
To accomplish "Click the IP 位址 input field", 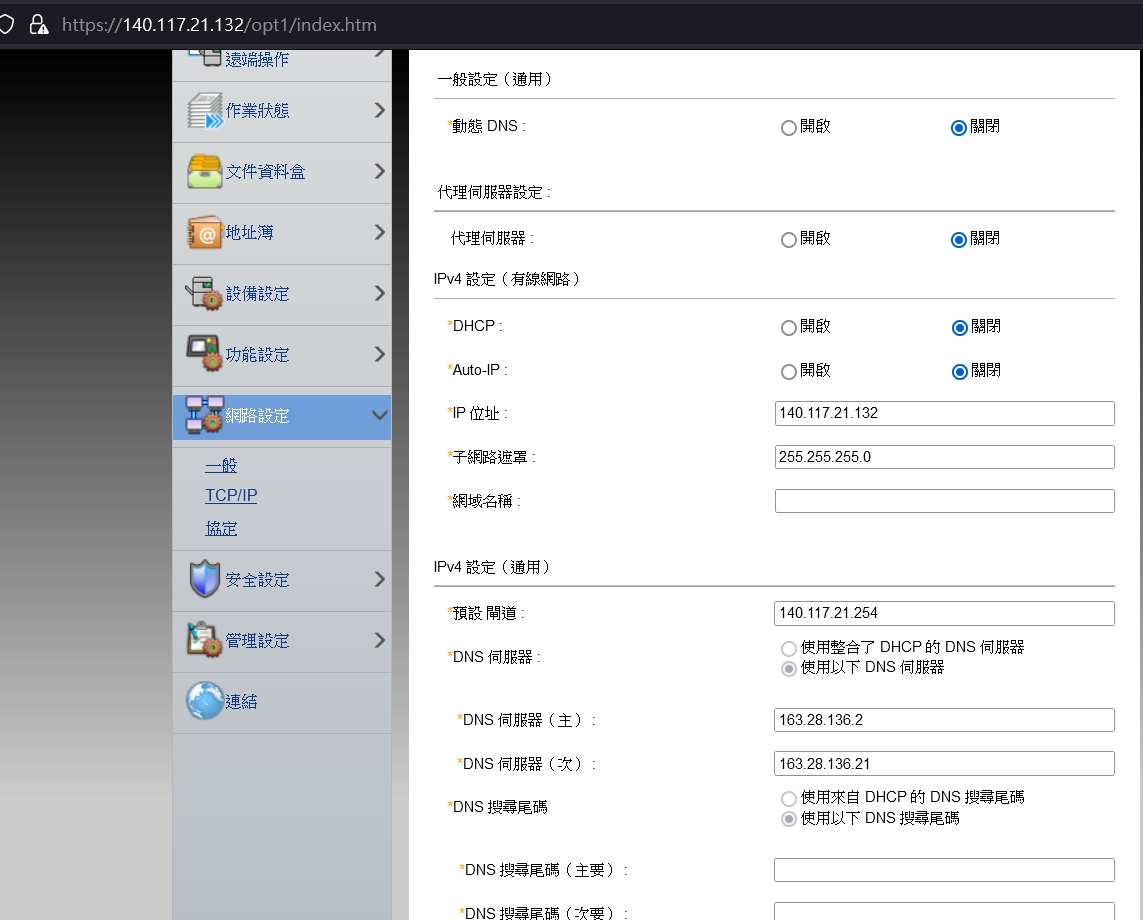I will (x=945, y=413).
